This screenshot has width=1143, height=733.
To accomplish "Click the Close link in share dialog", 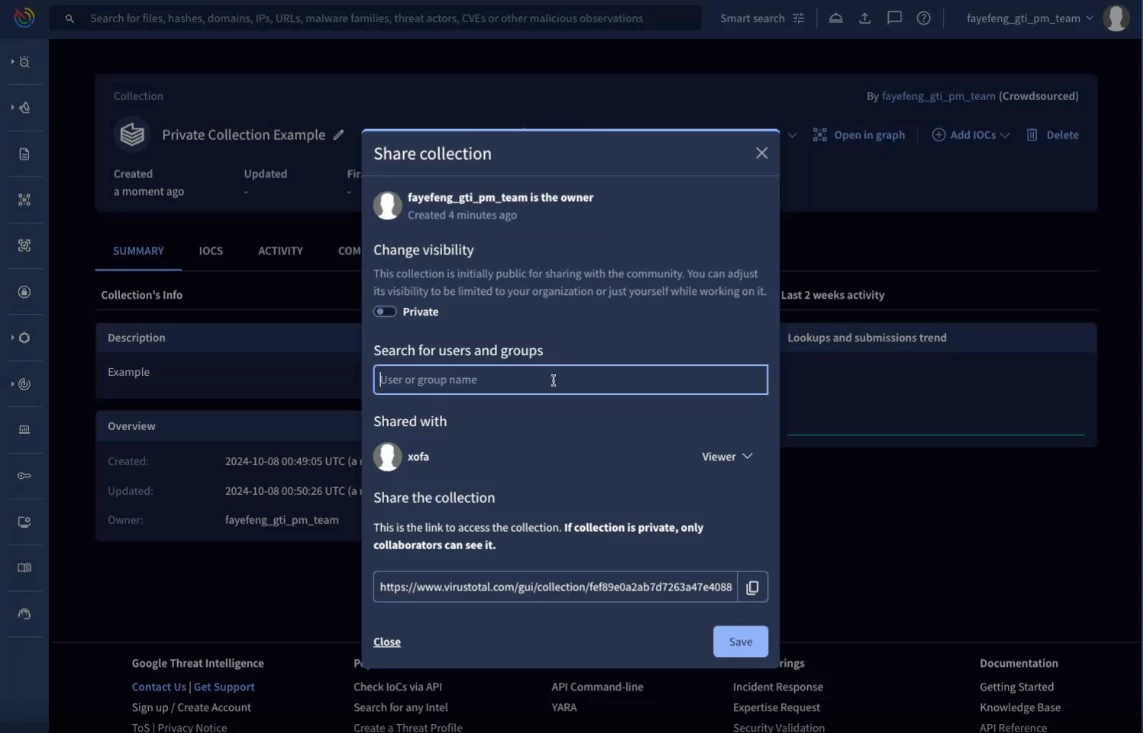I will click(x=387, y=642).
